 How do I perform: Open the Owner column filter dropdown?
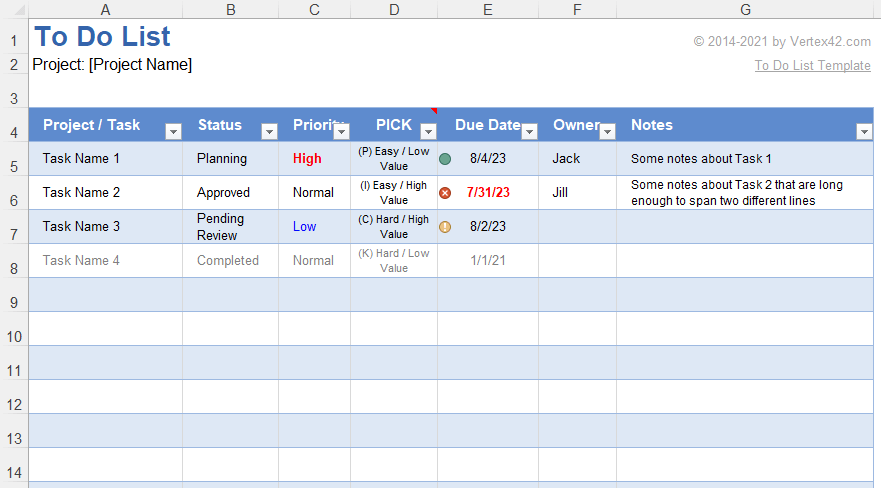point(607,131)
